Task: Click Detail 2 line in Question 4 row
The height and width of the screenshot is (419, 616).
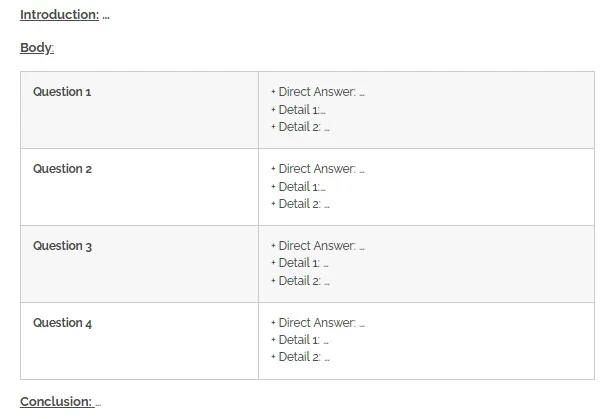Action: click(300, 357)
